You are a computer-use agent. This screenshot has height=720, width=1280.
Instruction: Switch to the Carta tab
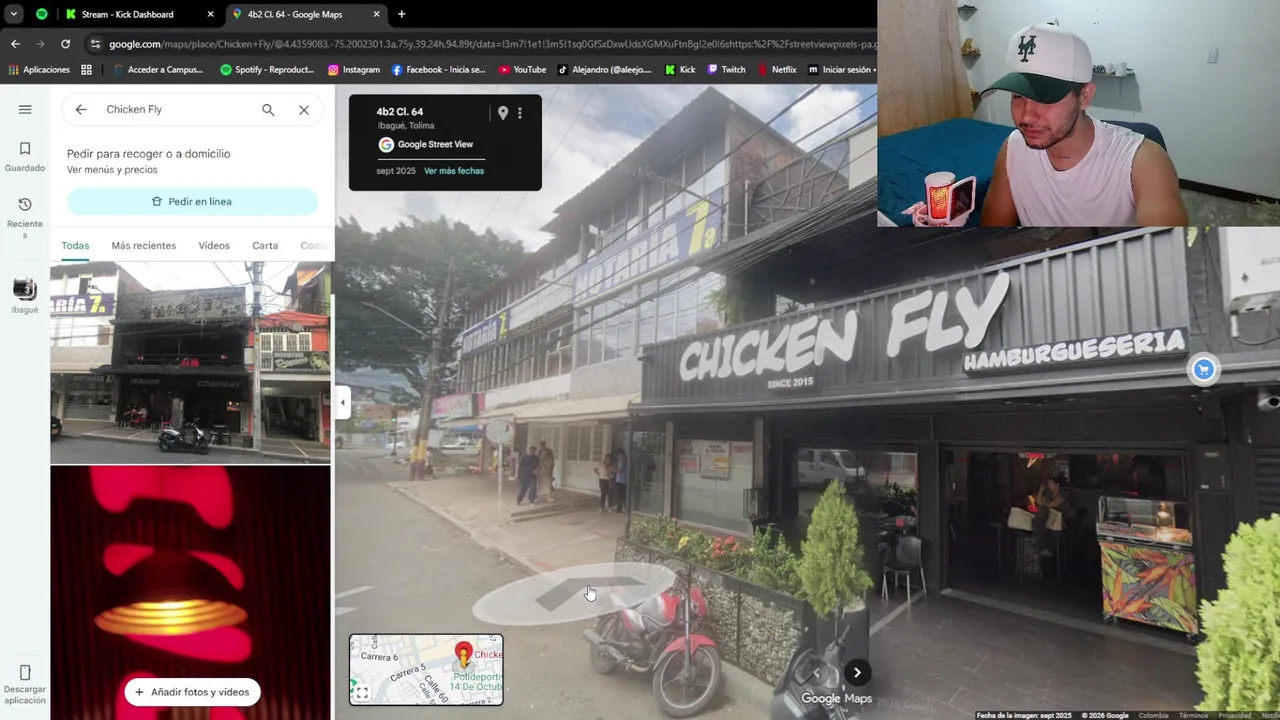pos(265,245)
